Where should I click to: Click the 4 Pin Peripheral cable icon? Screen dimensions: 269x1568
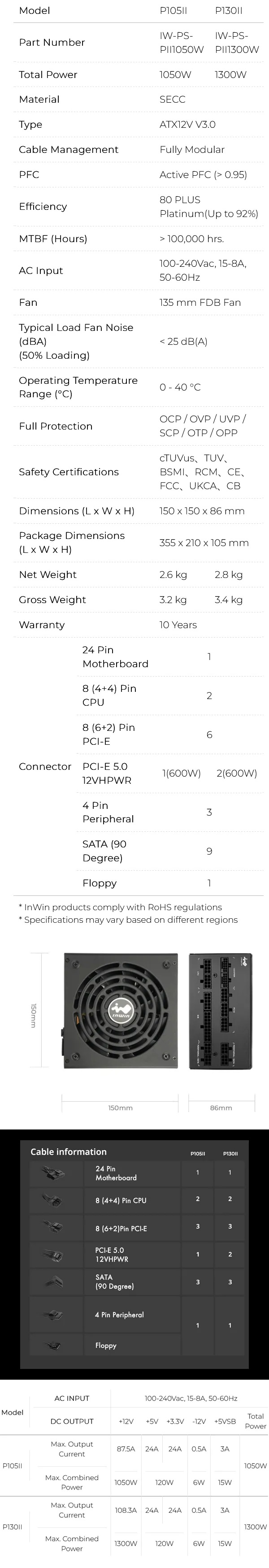pyautogui.click(x=53, y=1314)
